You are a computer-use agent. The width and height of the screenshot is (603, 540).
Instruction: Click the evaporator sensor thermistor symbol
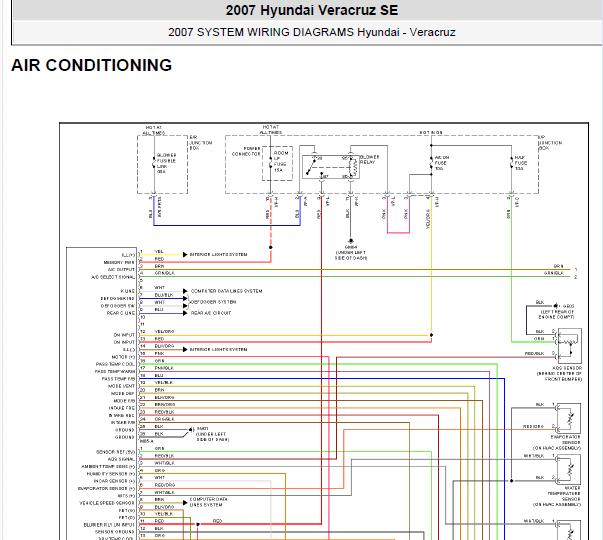[x=568, y=418]
